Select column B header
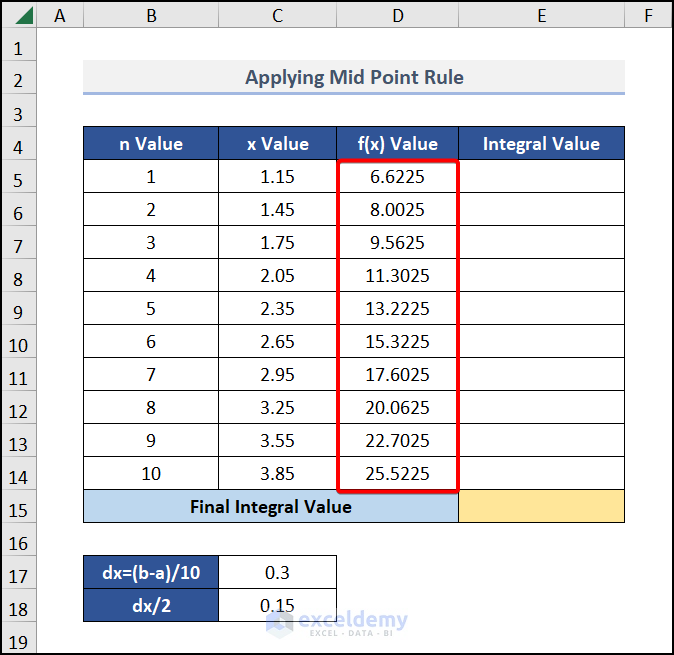 (150, 16)
